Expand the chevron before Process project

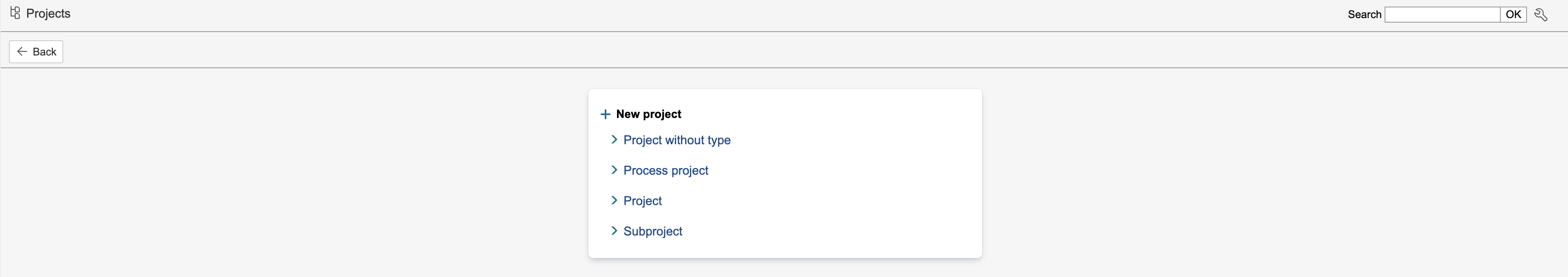pyautogui.click(x=614, y=170)
